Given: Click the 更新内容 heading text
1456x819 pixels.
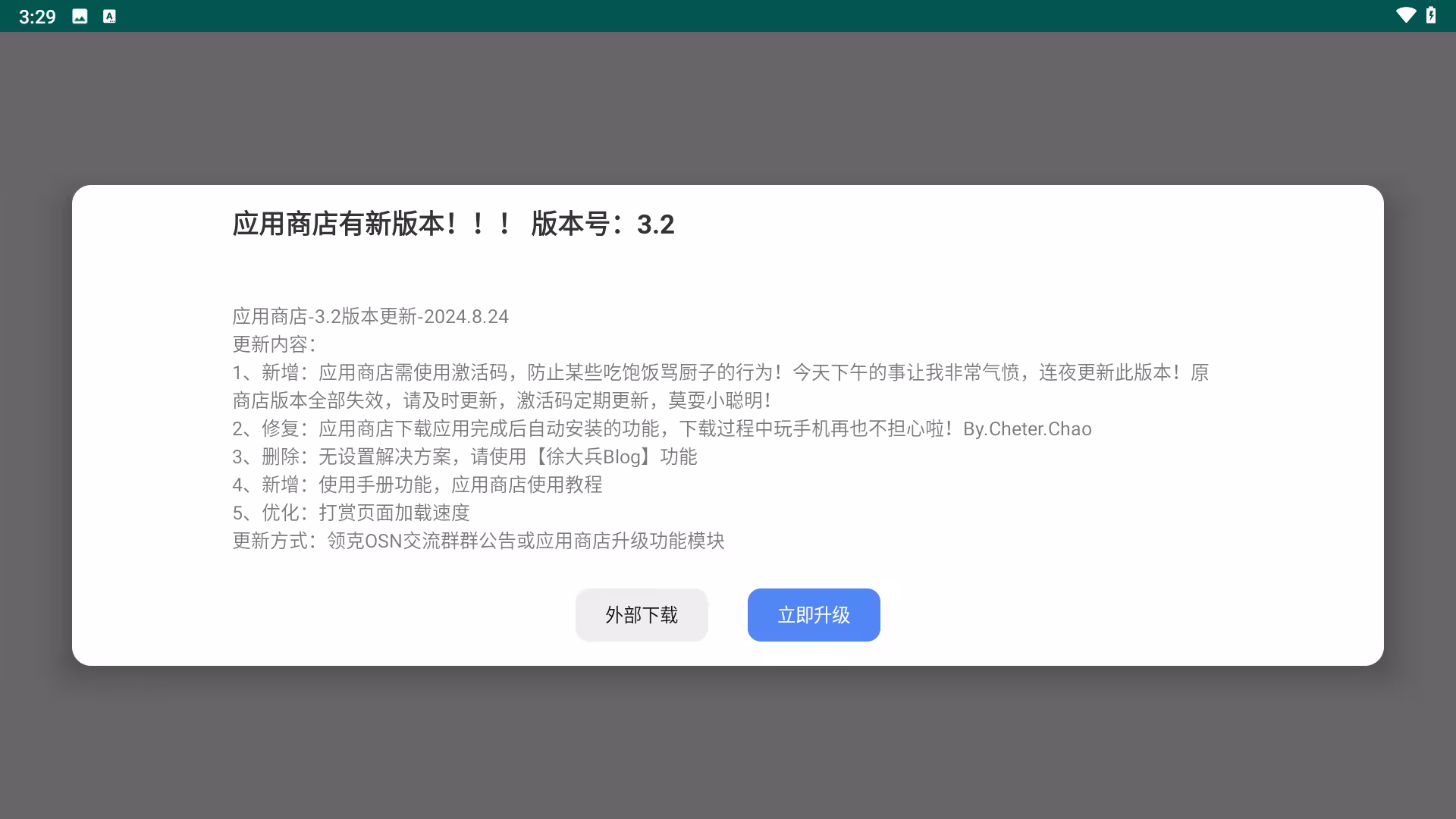Looking at the screenshot, I should 273,345.
